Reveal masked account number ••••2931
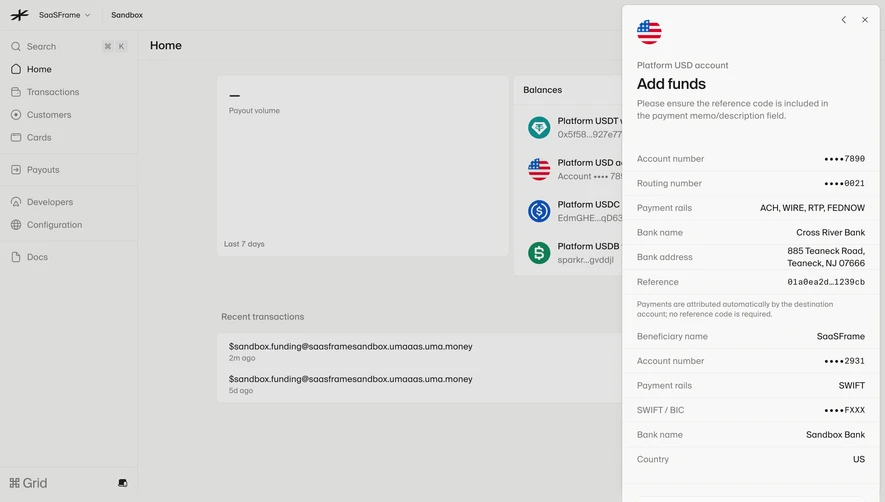This screenshot has width=885, height=502. tap(844, 361)
